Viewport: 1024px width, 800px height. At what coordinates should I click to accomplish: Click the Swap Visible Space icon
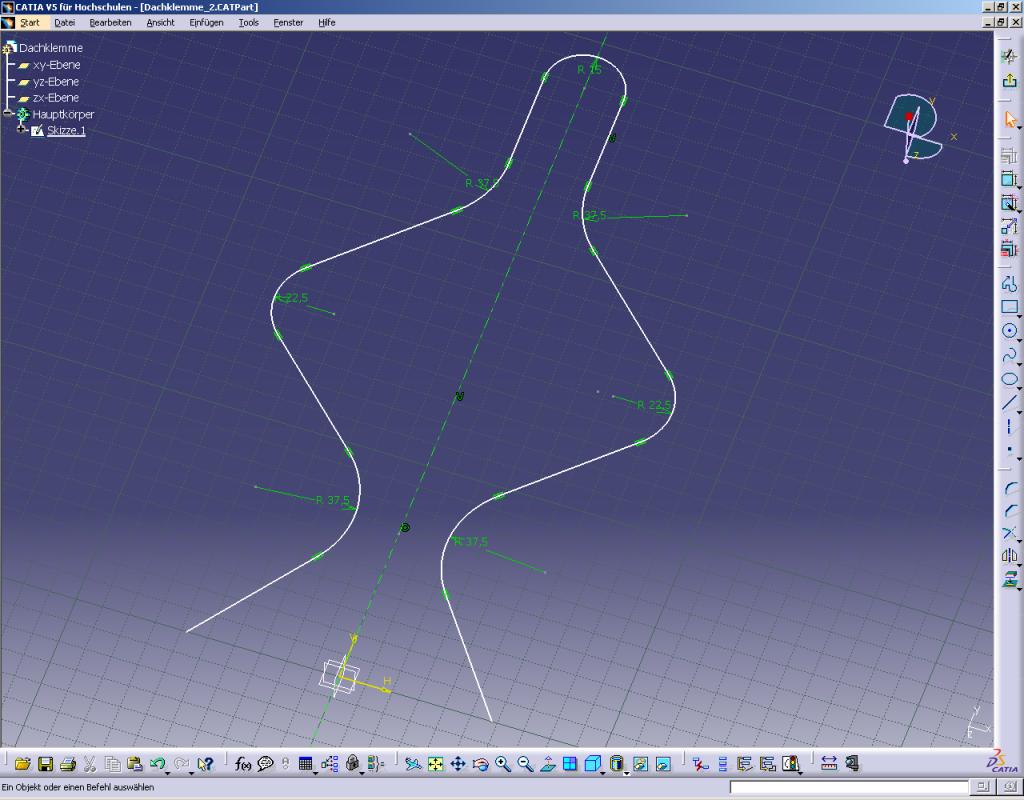[663, 763]
